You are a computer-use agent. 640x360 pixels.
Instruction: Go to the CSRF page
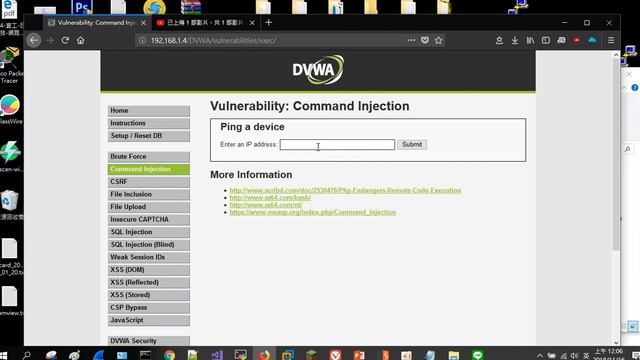click(149, 182)
